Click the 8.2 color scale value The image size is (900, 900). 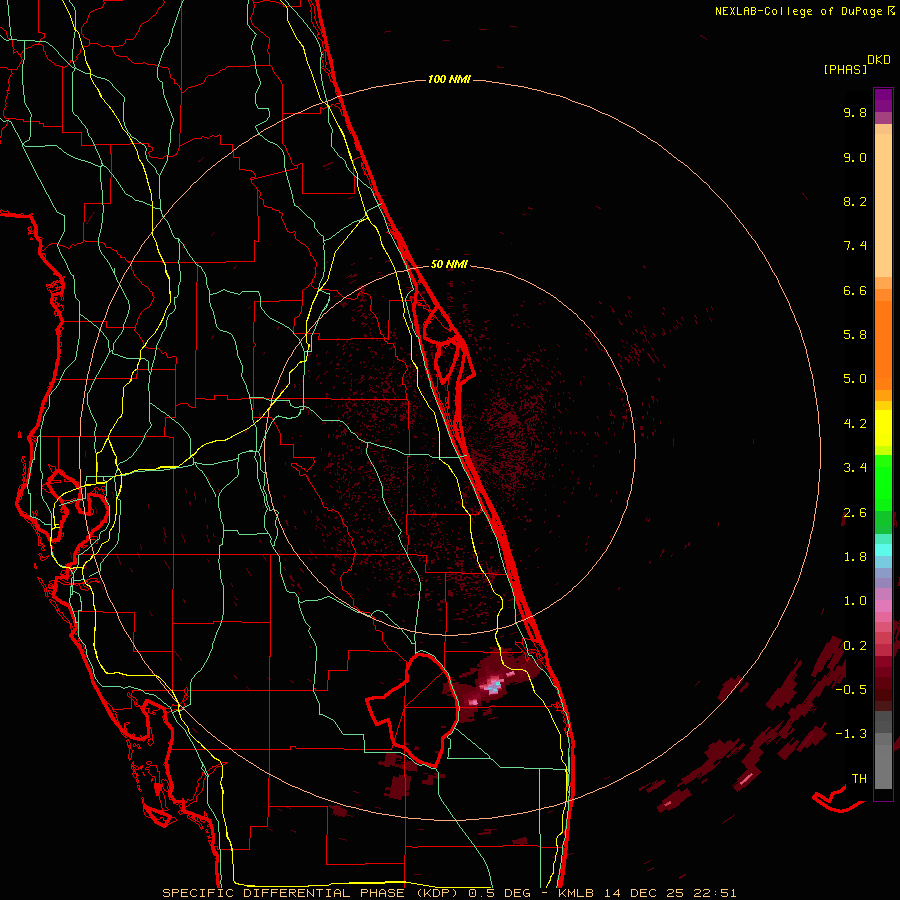click(x=855, y=201)
